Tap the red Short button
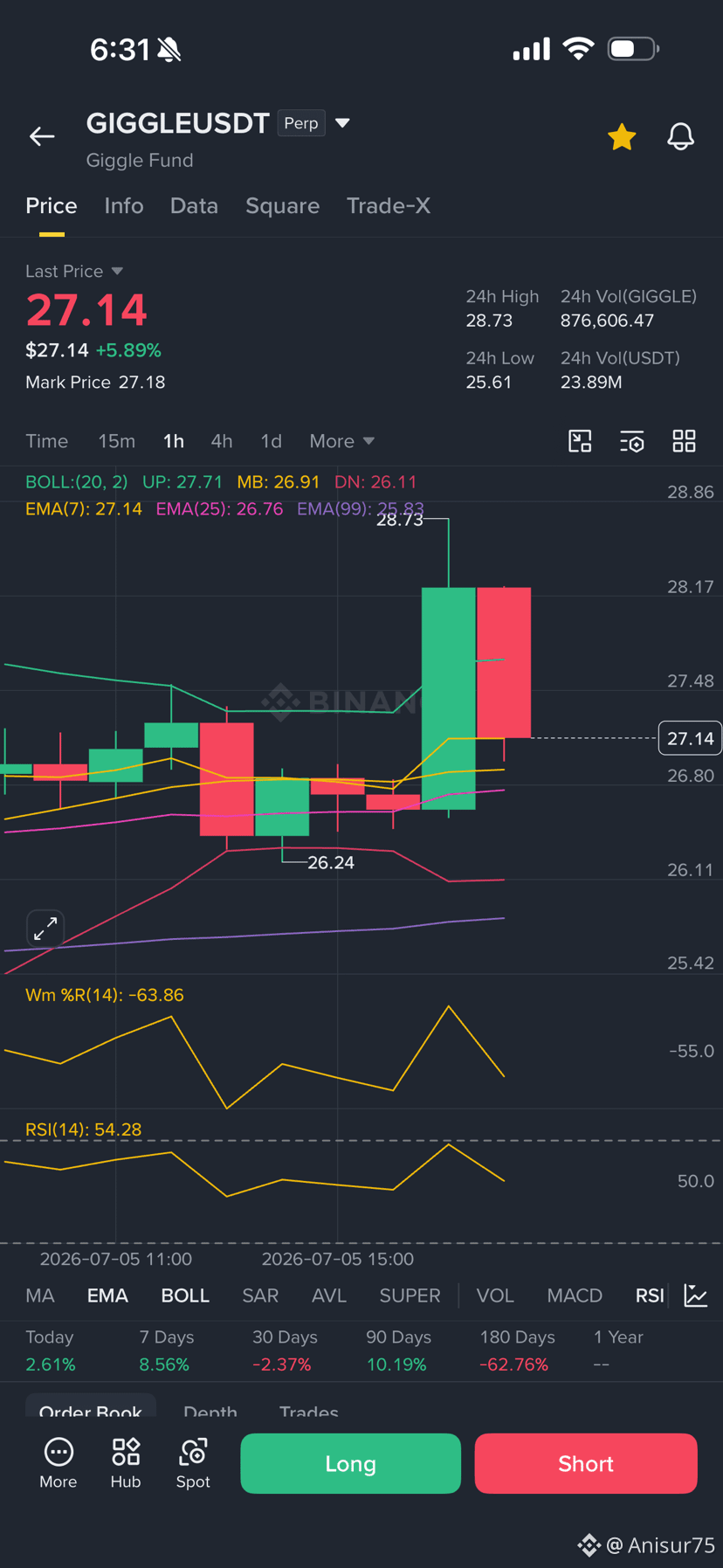723x1568 pixels. (586, 1463)
